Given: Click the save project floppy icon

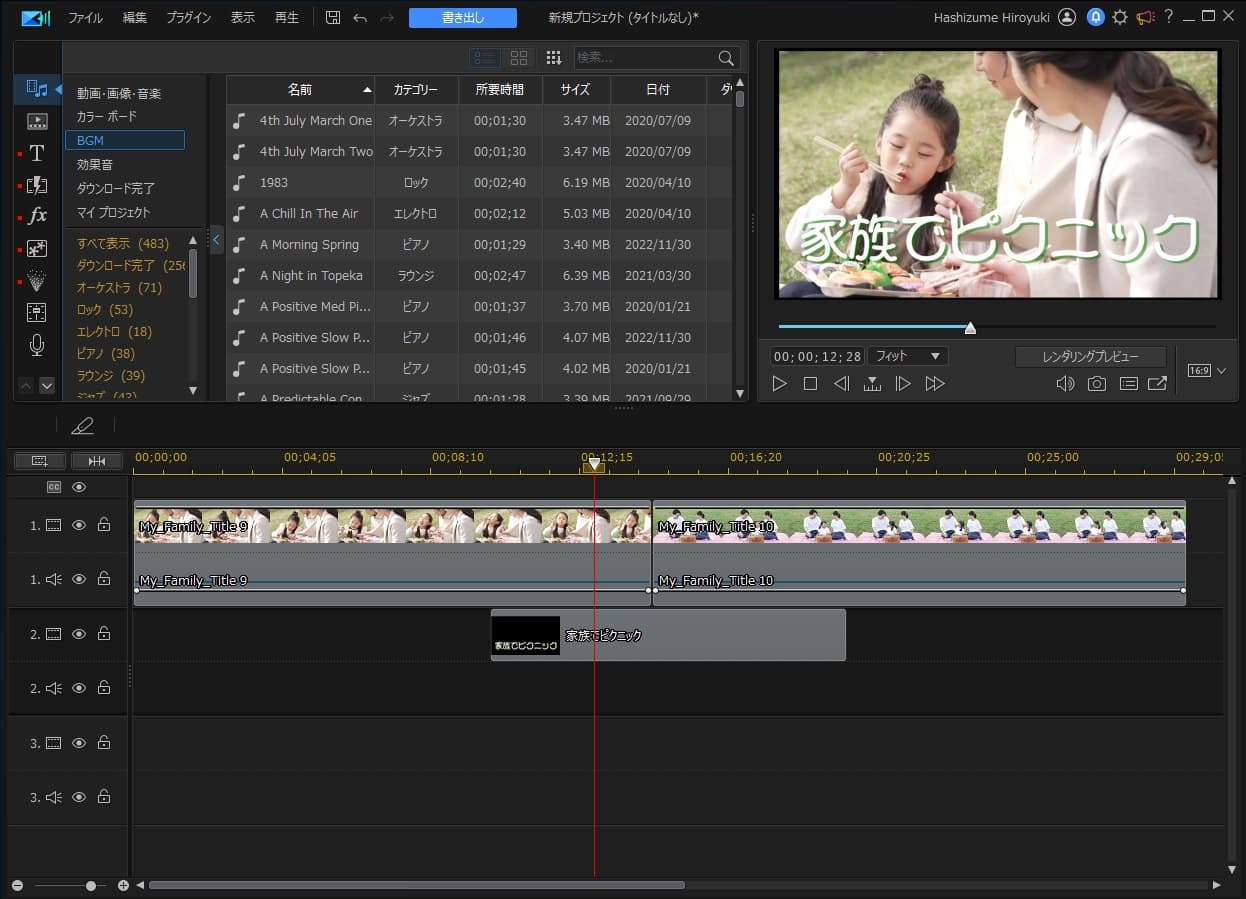Looking at the screenshot, I should point(333,18).
